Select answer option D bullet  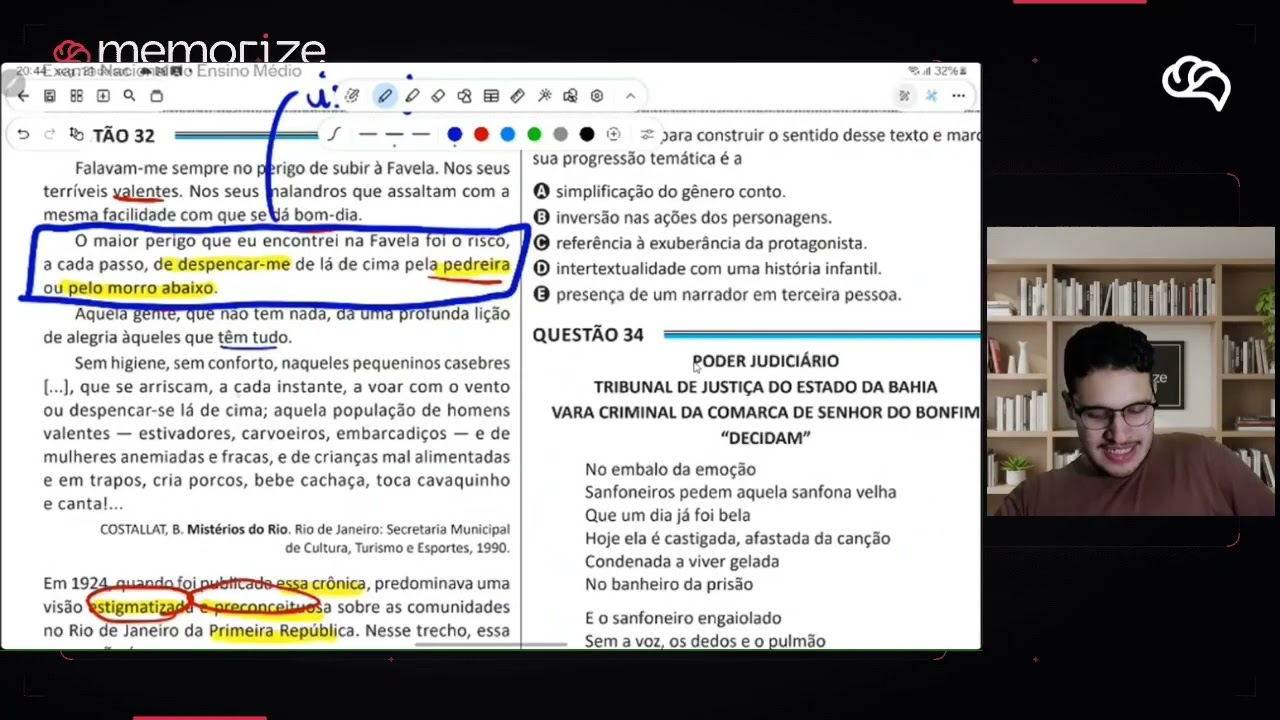(541, 268)
